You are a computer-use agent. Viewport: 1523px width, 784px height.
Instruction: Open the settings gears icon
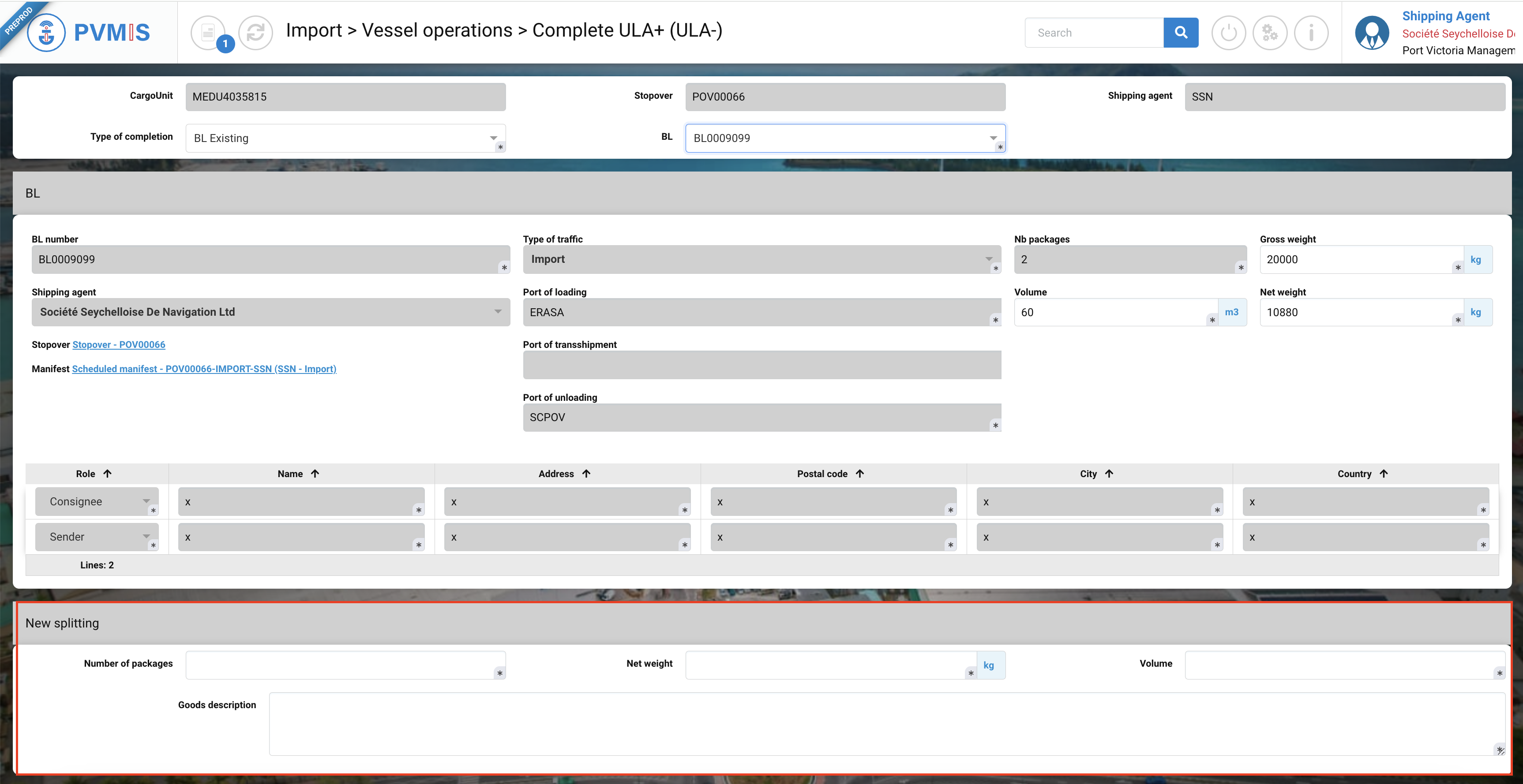1269,33
